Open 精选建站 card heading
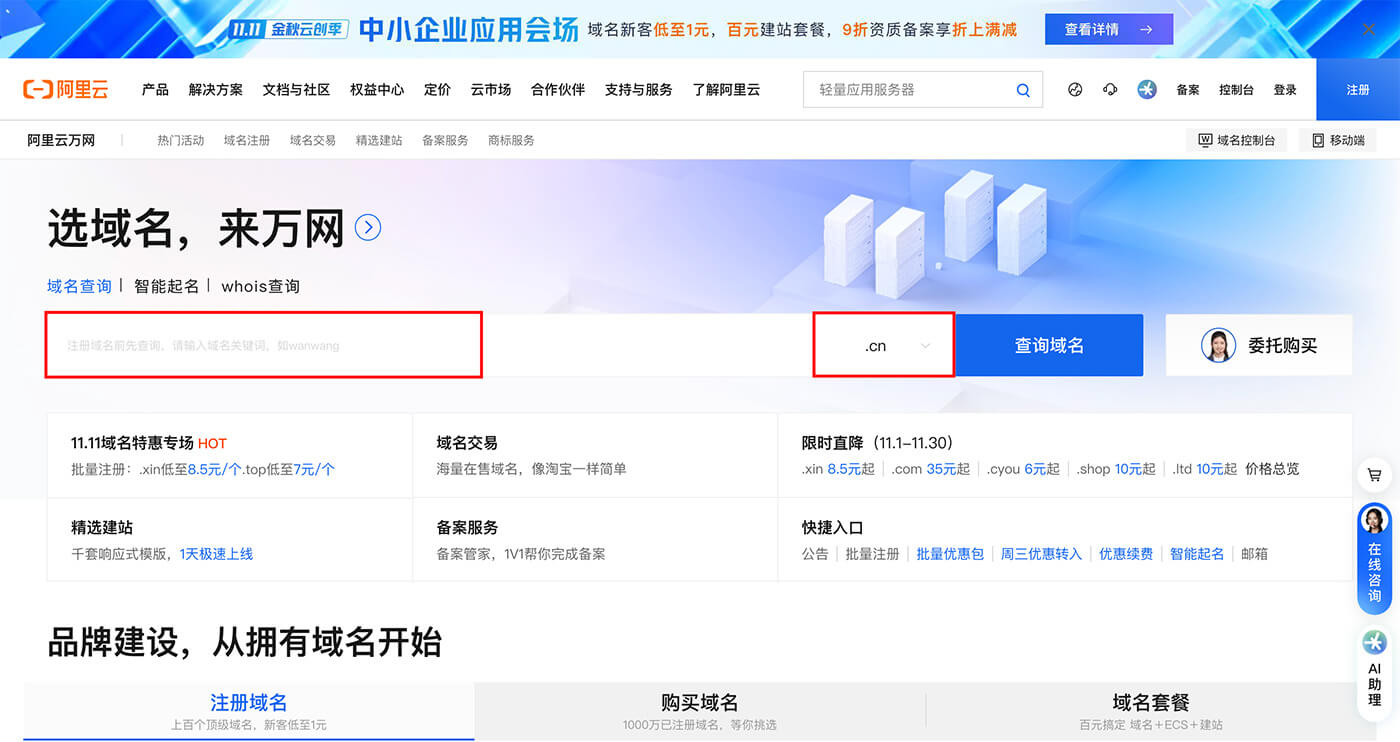 click(102, 528)
